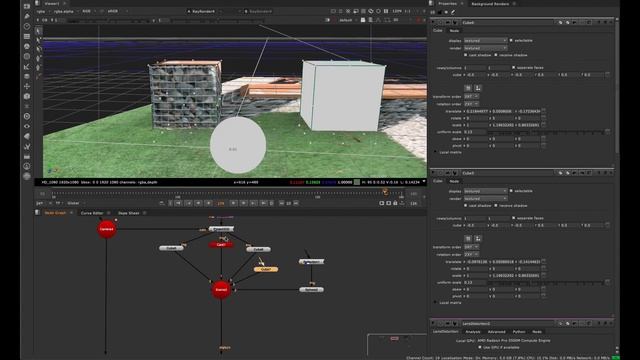The width and height of the screenshot is (640, 360).
Task: Open the Filter nodes toolbar menu
Action: click(27, 56)
